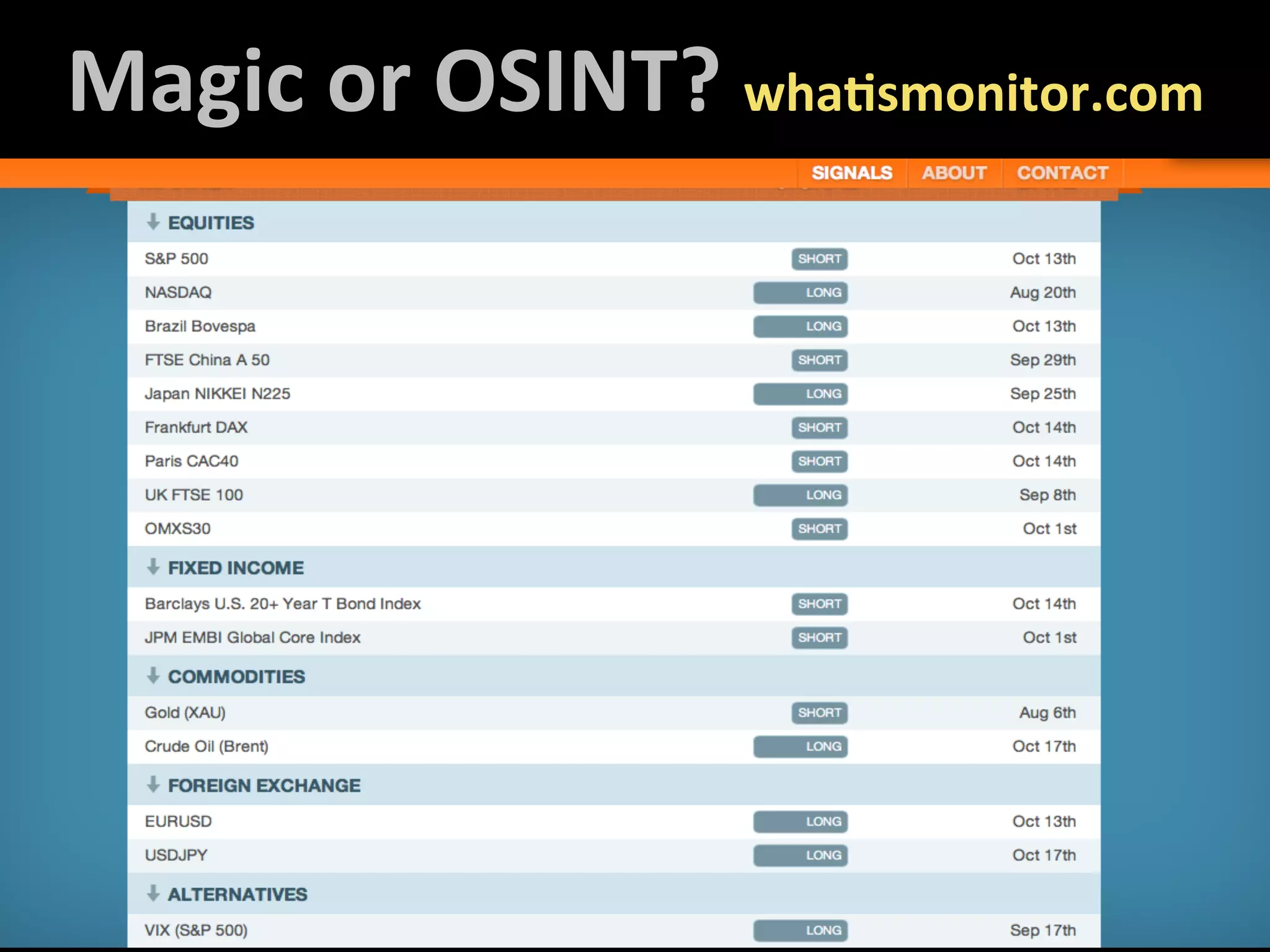The image size is (1270, 952).
Task: Click LONG badge for Japan NIKKEI N225
Action: (x=801, y=394)
